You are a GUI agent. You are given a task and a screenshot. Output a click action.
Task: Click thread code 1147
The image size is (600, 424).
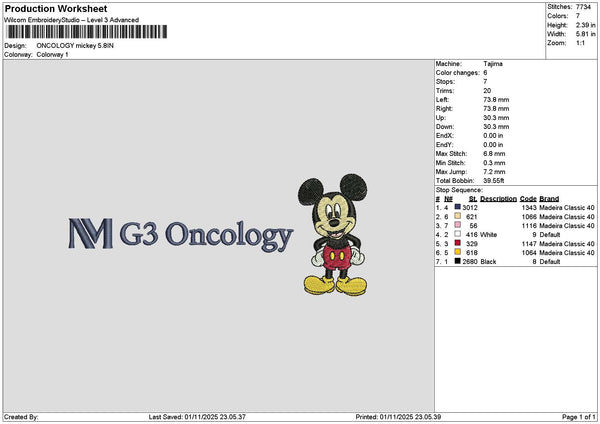click(x=529, y=244)
